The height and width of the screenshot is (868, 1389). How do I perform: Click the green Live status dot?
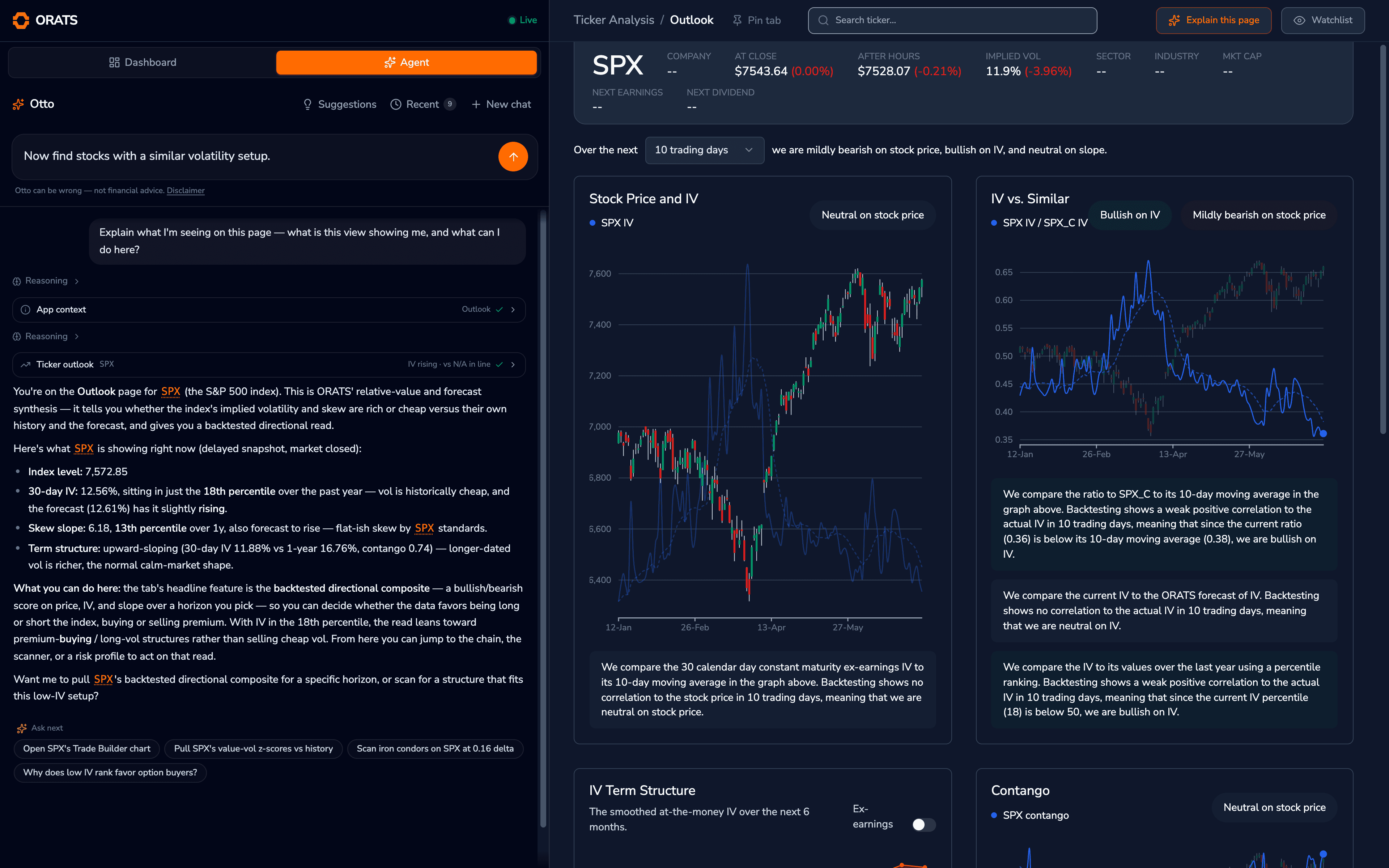(x=512, y=20)
